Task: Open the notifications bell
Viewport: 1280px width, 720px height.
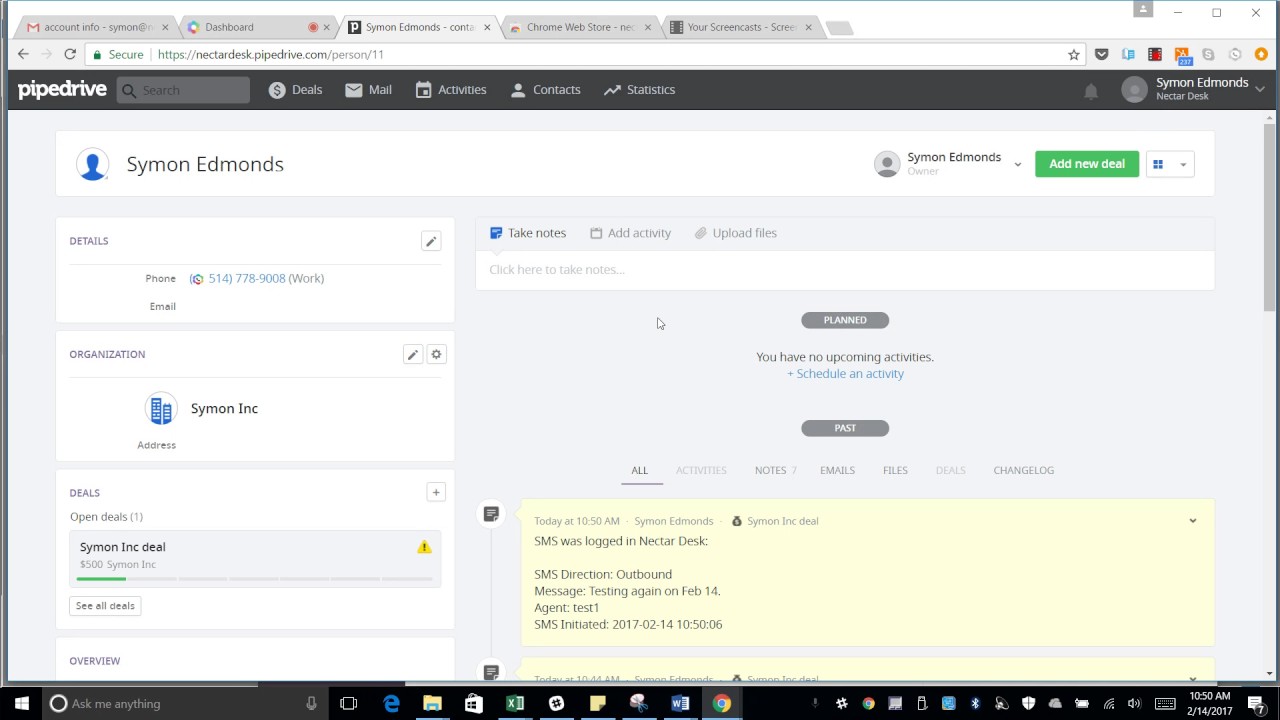Action: 1091,91
